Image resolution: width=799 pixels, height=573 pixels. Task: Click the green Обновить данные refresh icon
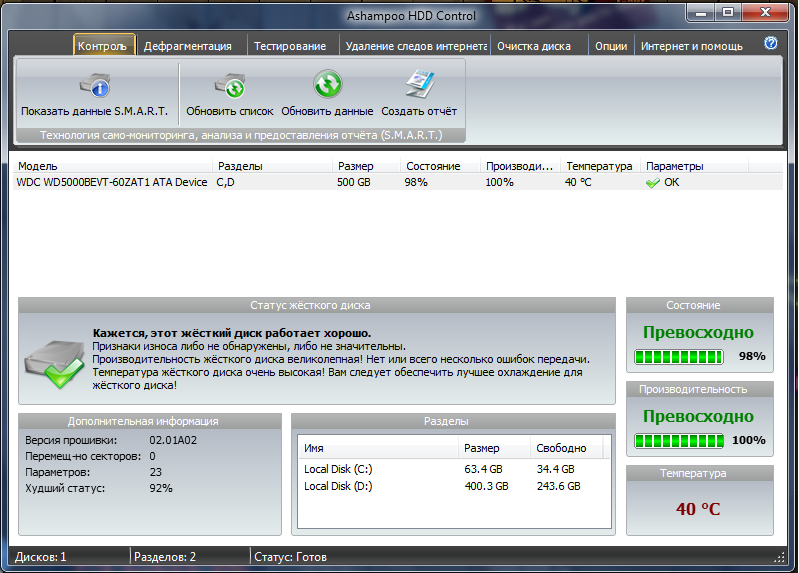[327, 84]
